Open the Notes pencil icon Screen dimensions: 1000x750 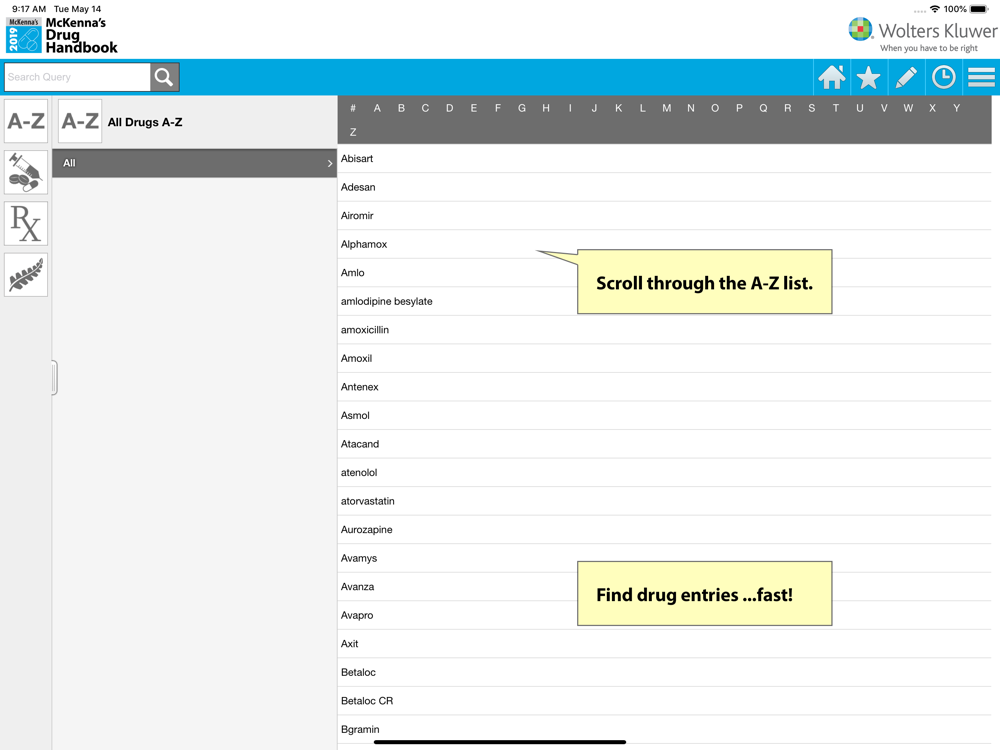[906, 78]
